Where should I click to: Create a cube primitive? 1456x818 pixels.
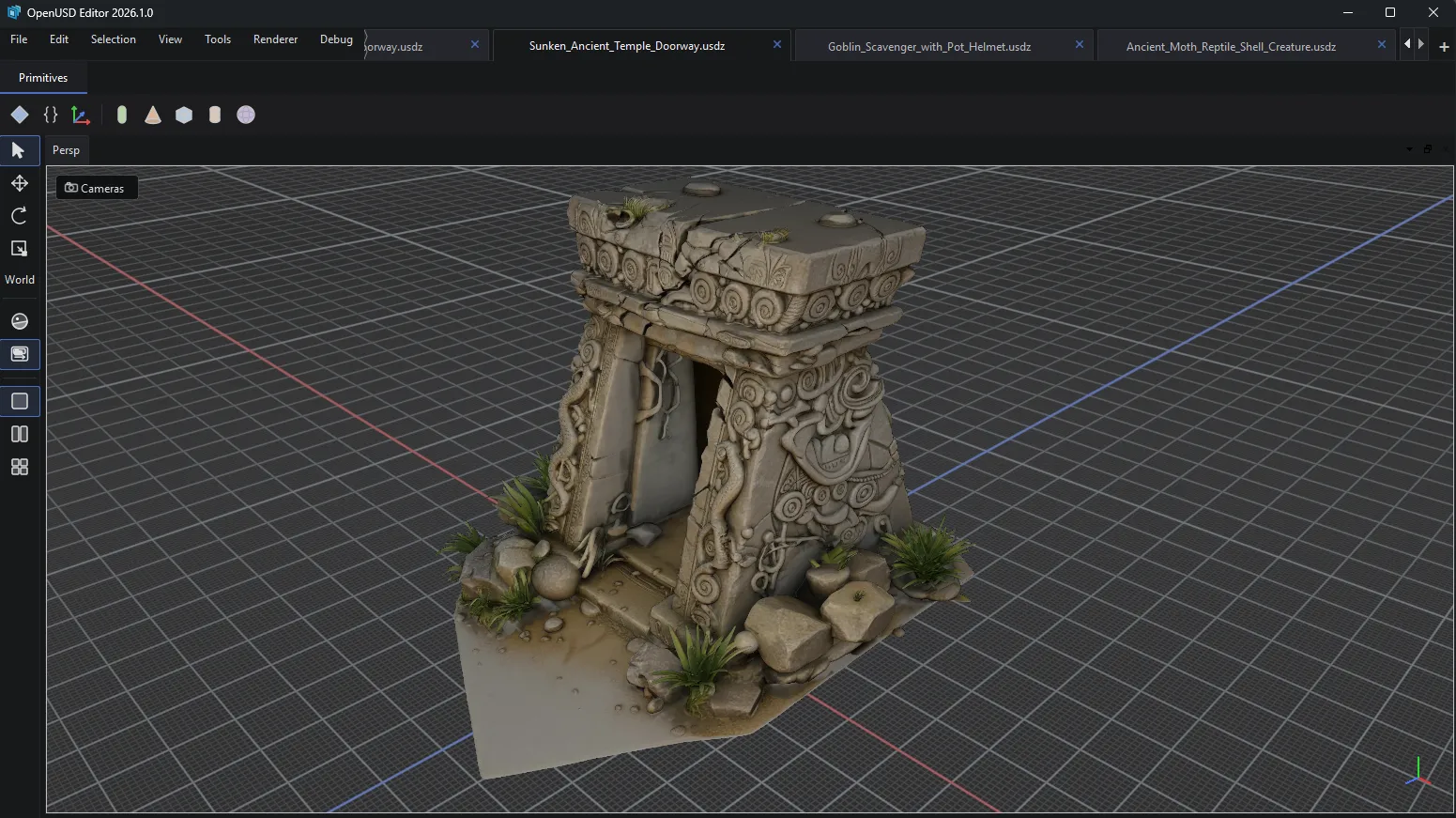click(x=184, y=115)
